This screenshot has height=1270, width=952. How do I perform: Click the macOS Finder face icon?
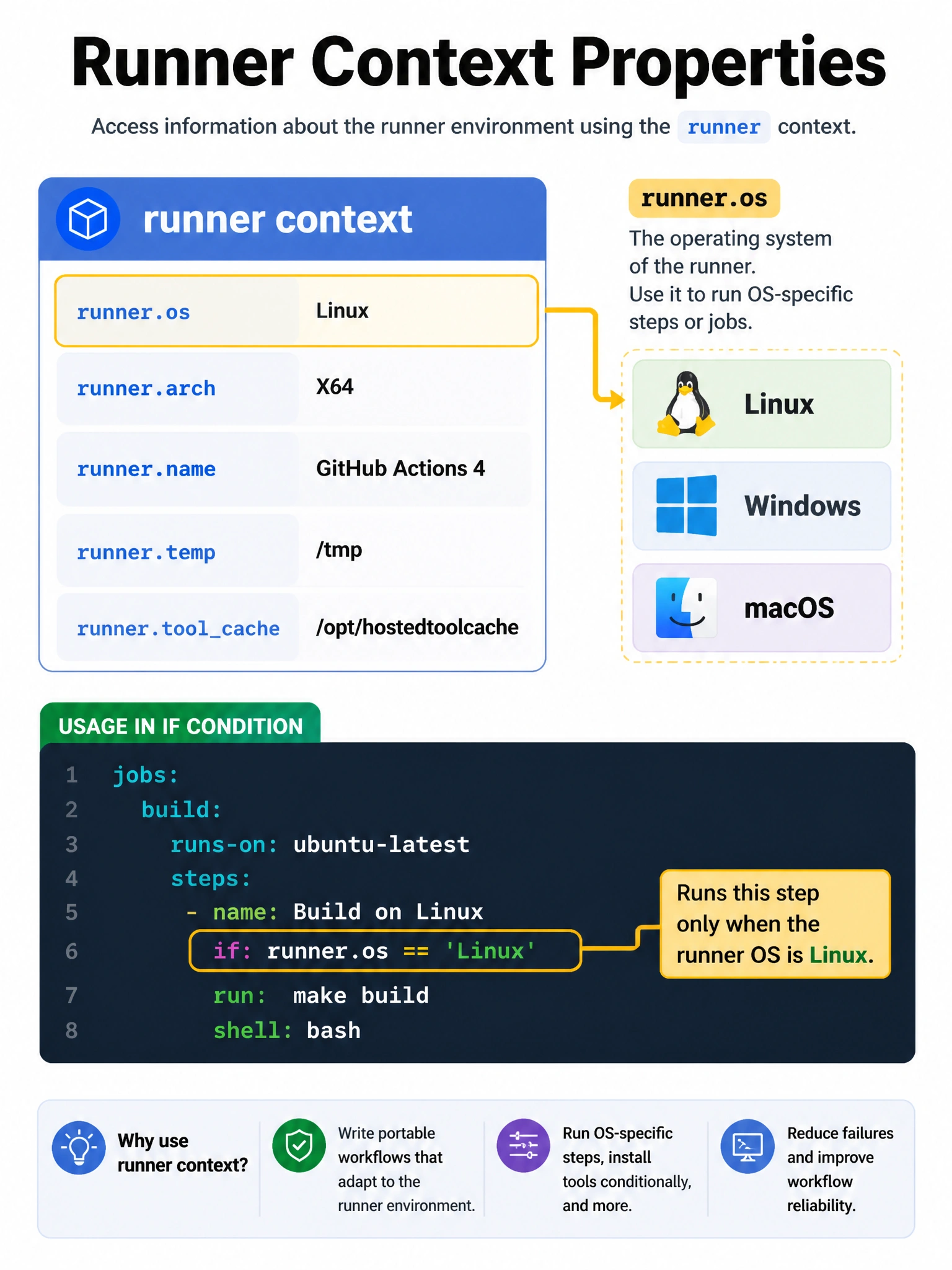tap(686, 608)
